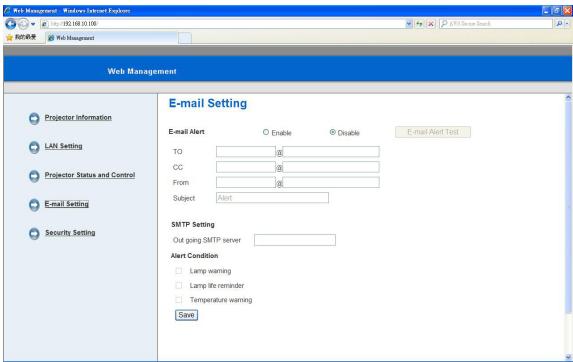Click the Internet Explorer icon in title bar

7,11
